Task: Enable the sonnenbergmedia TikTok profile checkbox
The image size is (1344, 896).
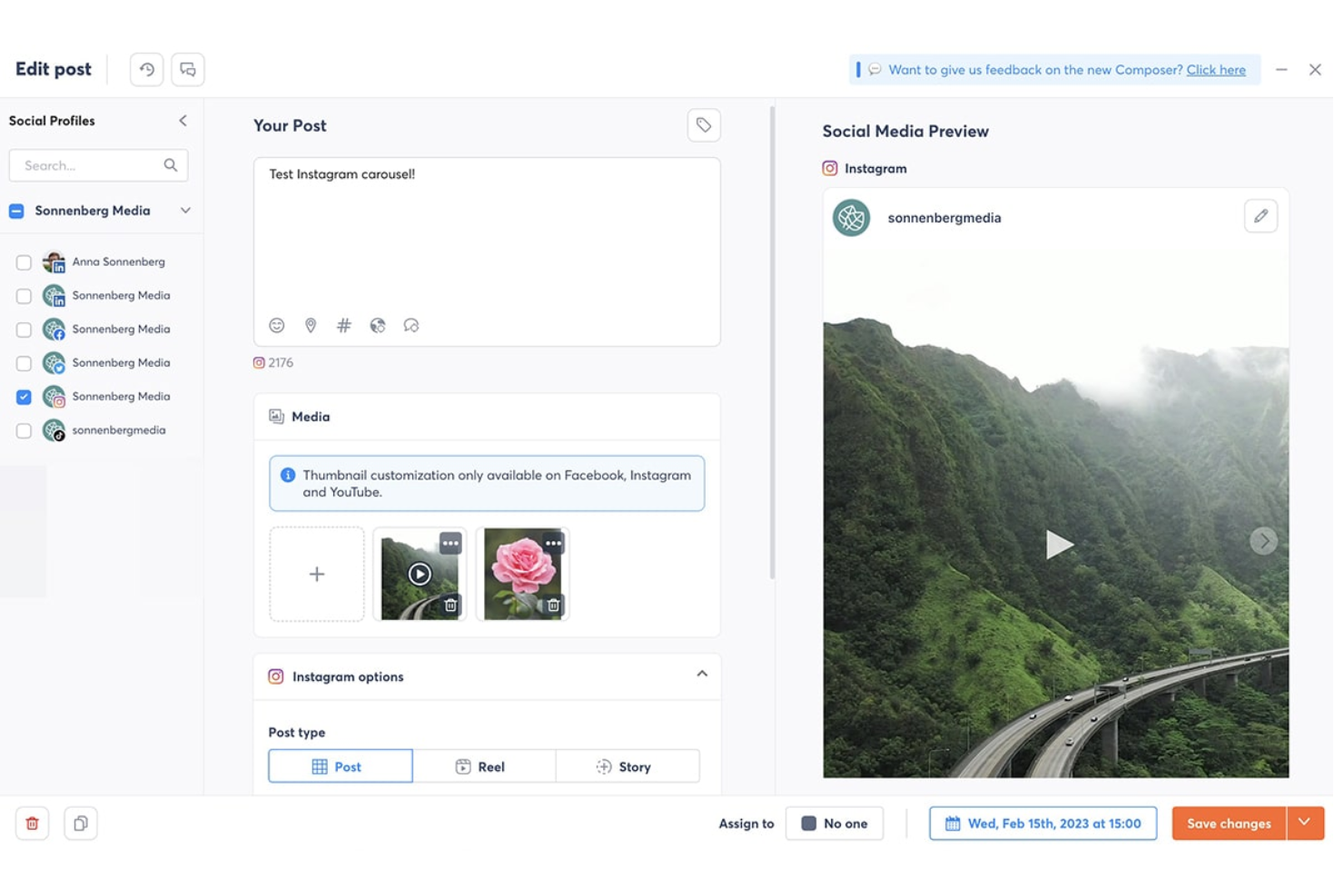Action: (x=24, y=430)
